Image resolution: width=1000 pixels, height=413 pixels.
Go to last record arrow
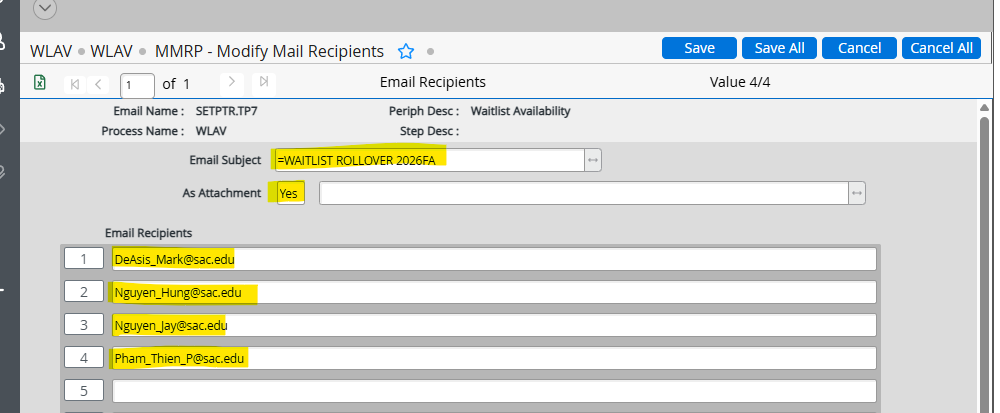point(264,82)
